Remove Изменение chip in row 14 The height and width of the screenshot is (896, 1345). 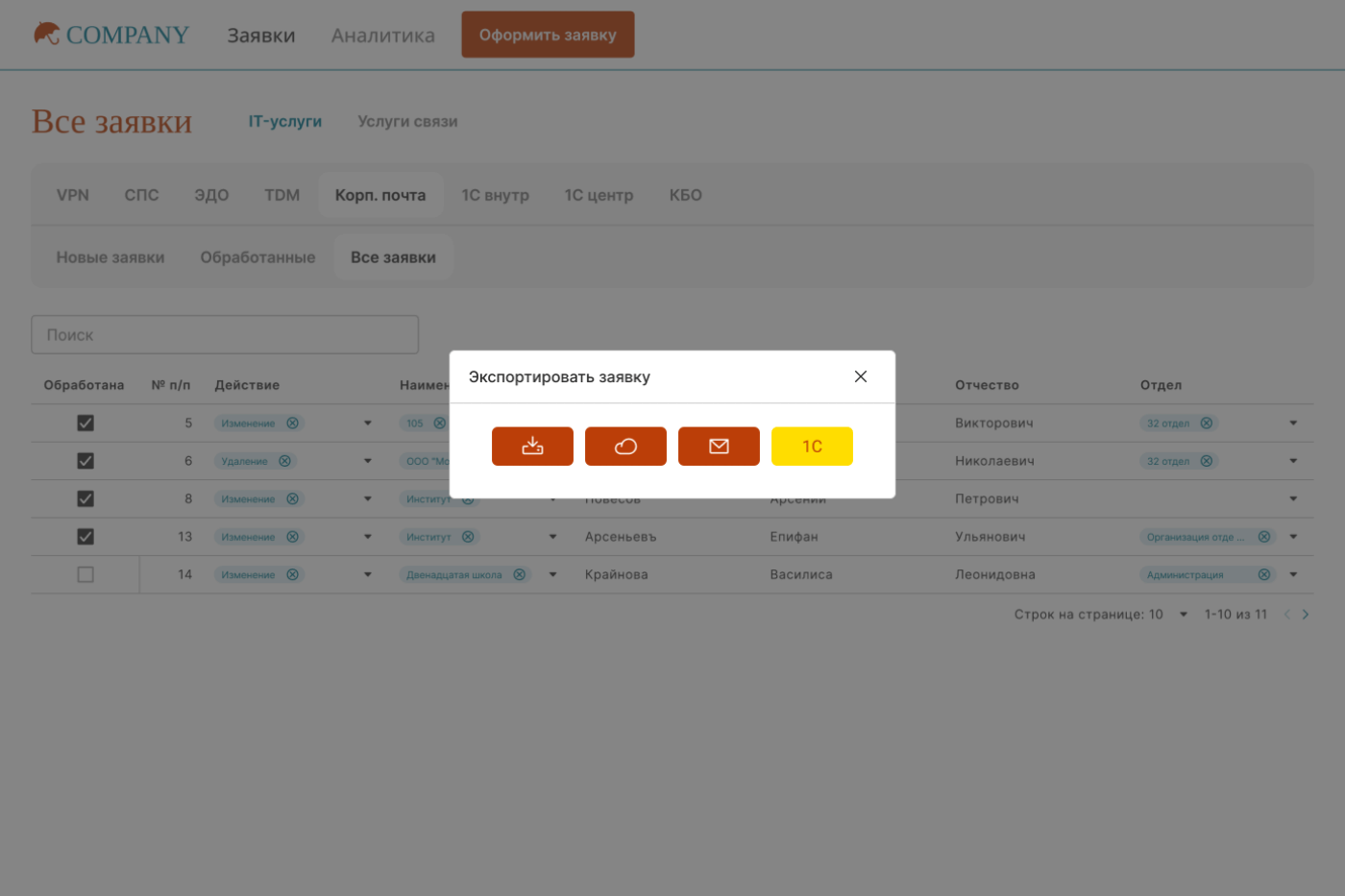(x=292, y=574)
